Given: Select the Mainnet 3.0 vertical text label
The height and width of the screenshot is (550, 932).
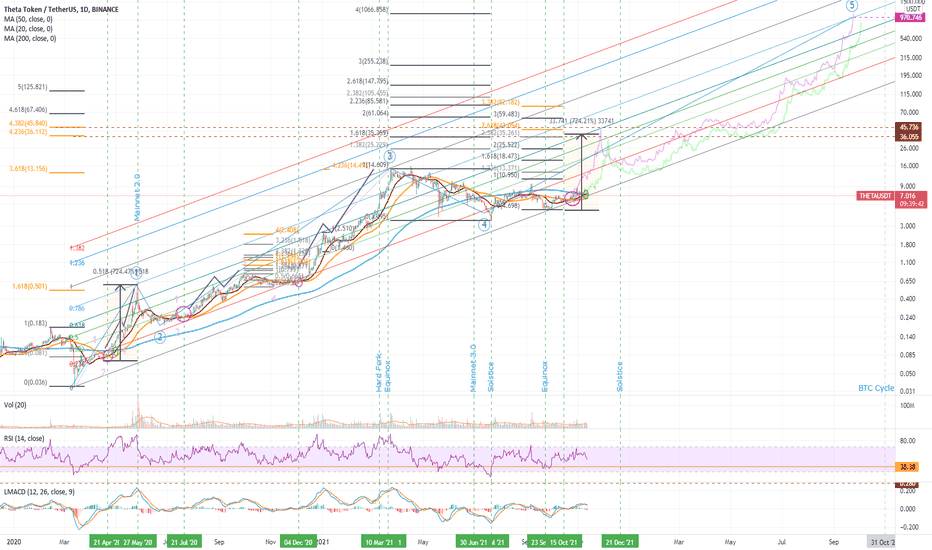Looking at the screenshot, I should 473,367.
